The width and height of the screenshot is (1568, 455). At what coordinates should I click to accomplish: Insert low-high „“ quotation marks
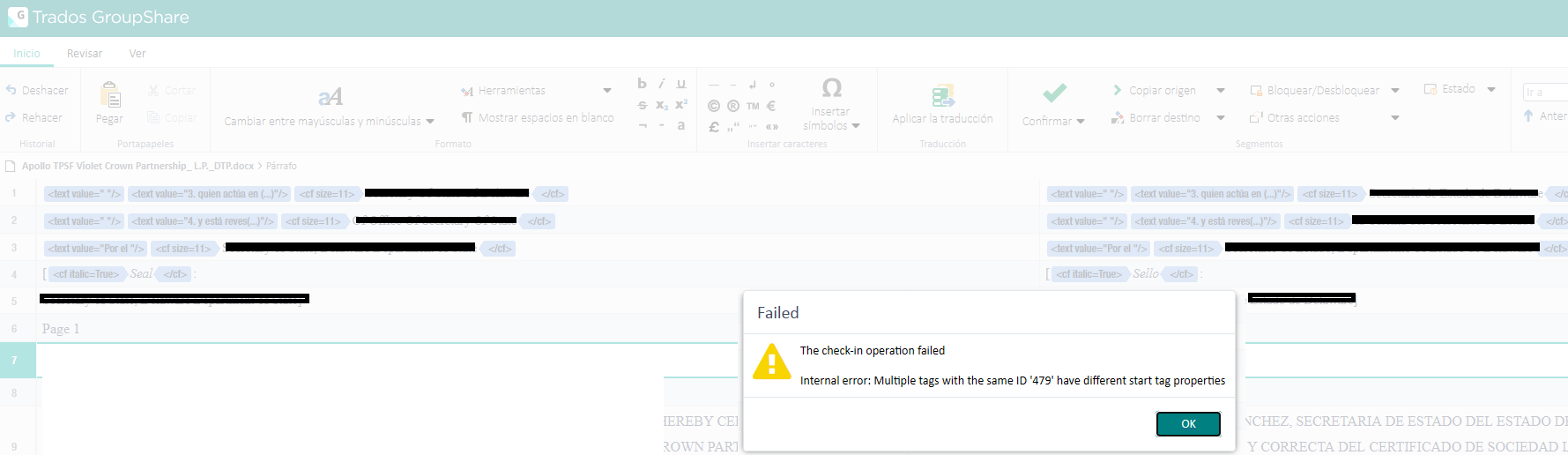[733, 127]
